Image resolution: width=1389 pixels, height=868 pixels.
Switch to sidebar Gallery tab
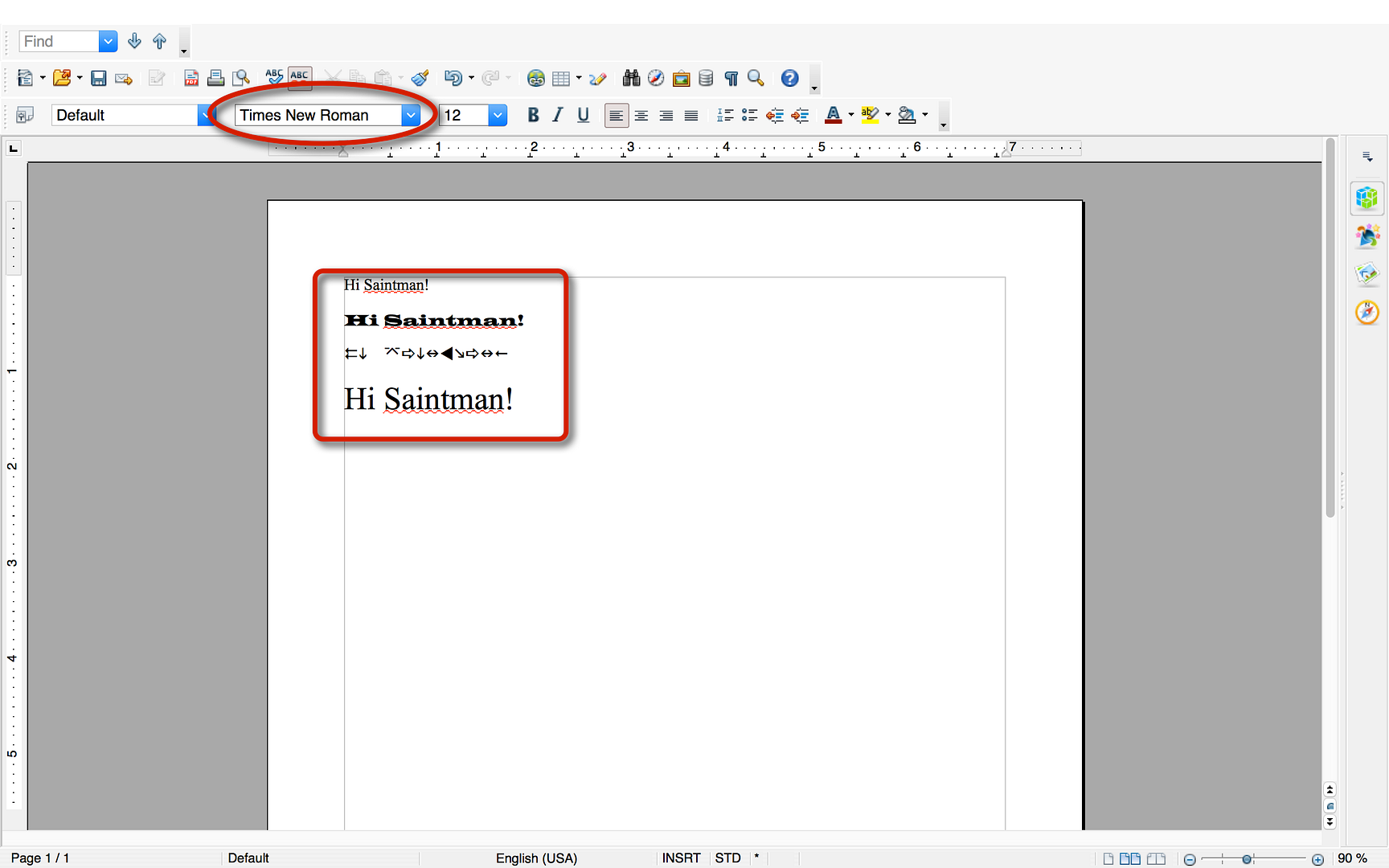tap(1366, 274)
